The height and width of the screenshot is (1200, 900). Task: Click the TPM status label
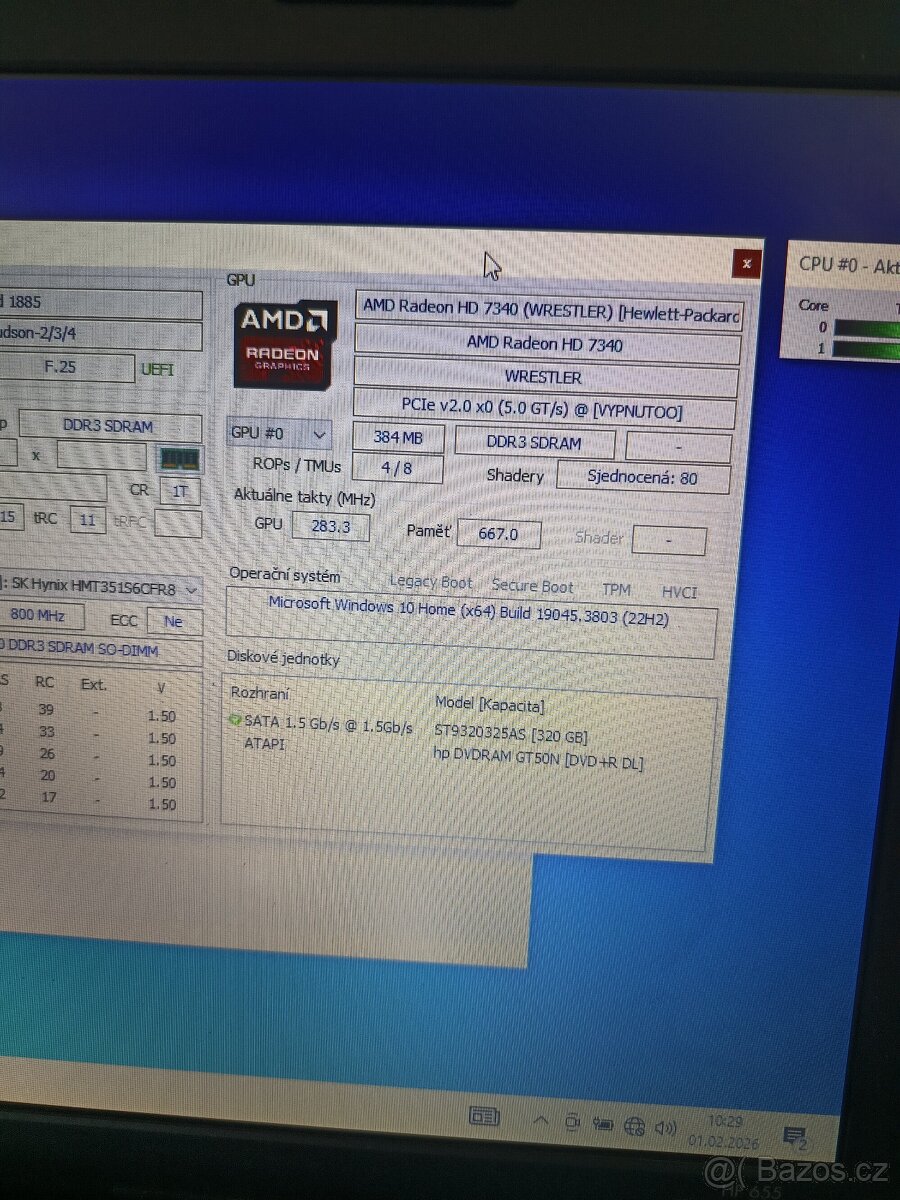(617, 590)
